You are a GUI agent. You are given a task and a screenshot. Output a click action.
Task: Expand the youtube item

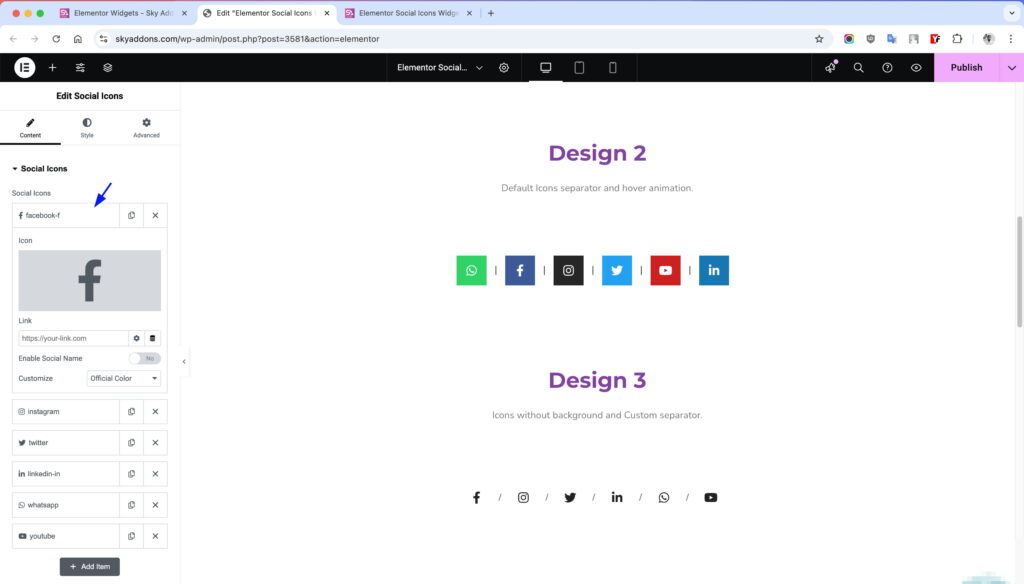point(65,536)
